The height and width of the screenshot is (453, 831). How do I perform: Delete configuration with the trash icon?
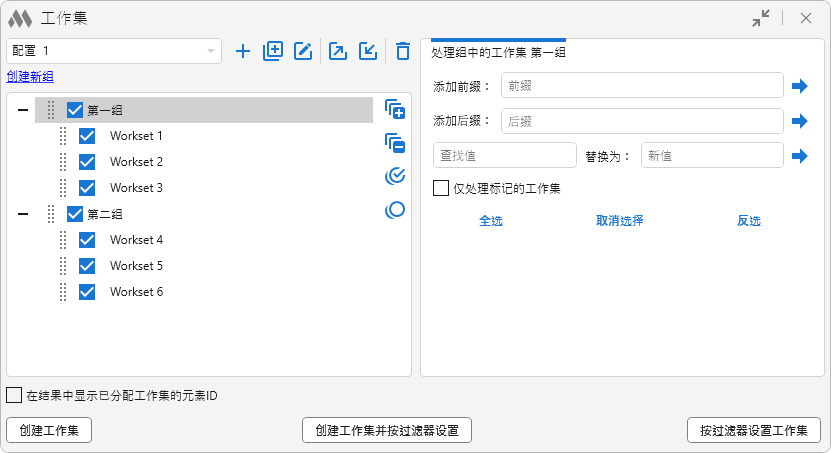coord(402,51)
